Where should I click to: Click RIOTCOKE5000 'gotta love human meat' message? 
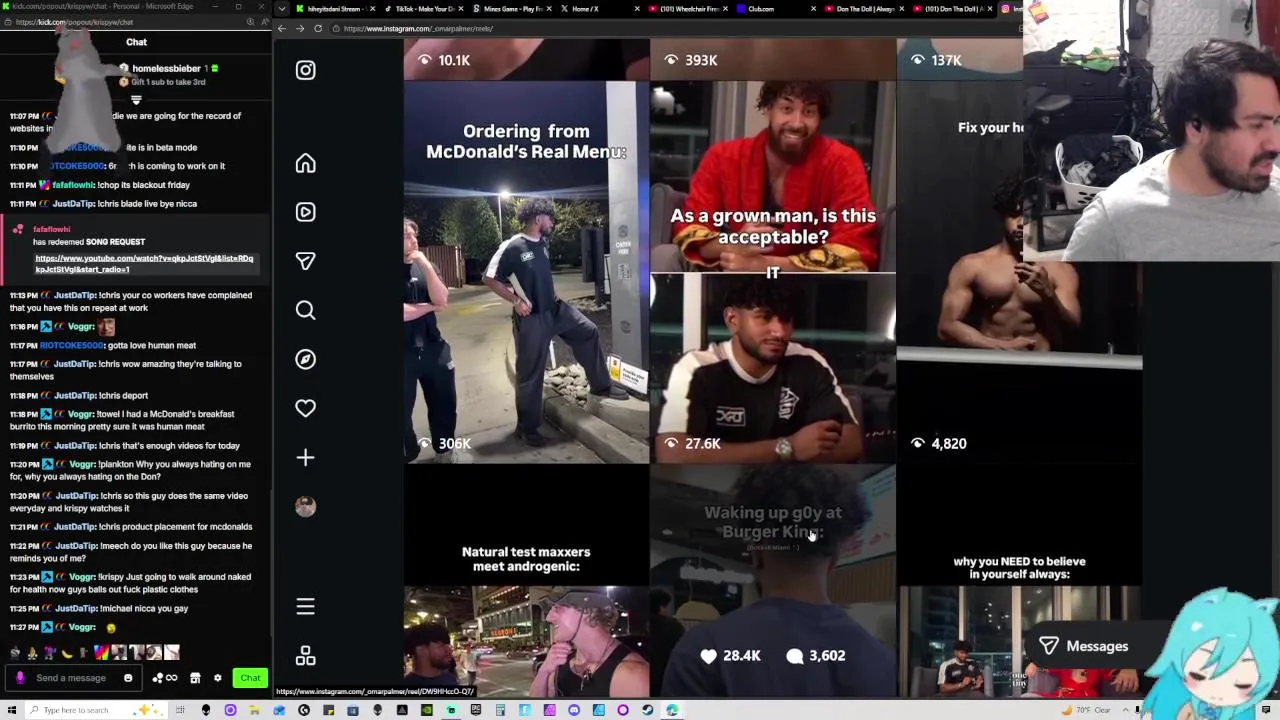[x=103, y=345]
